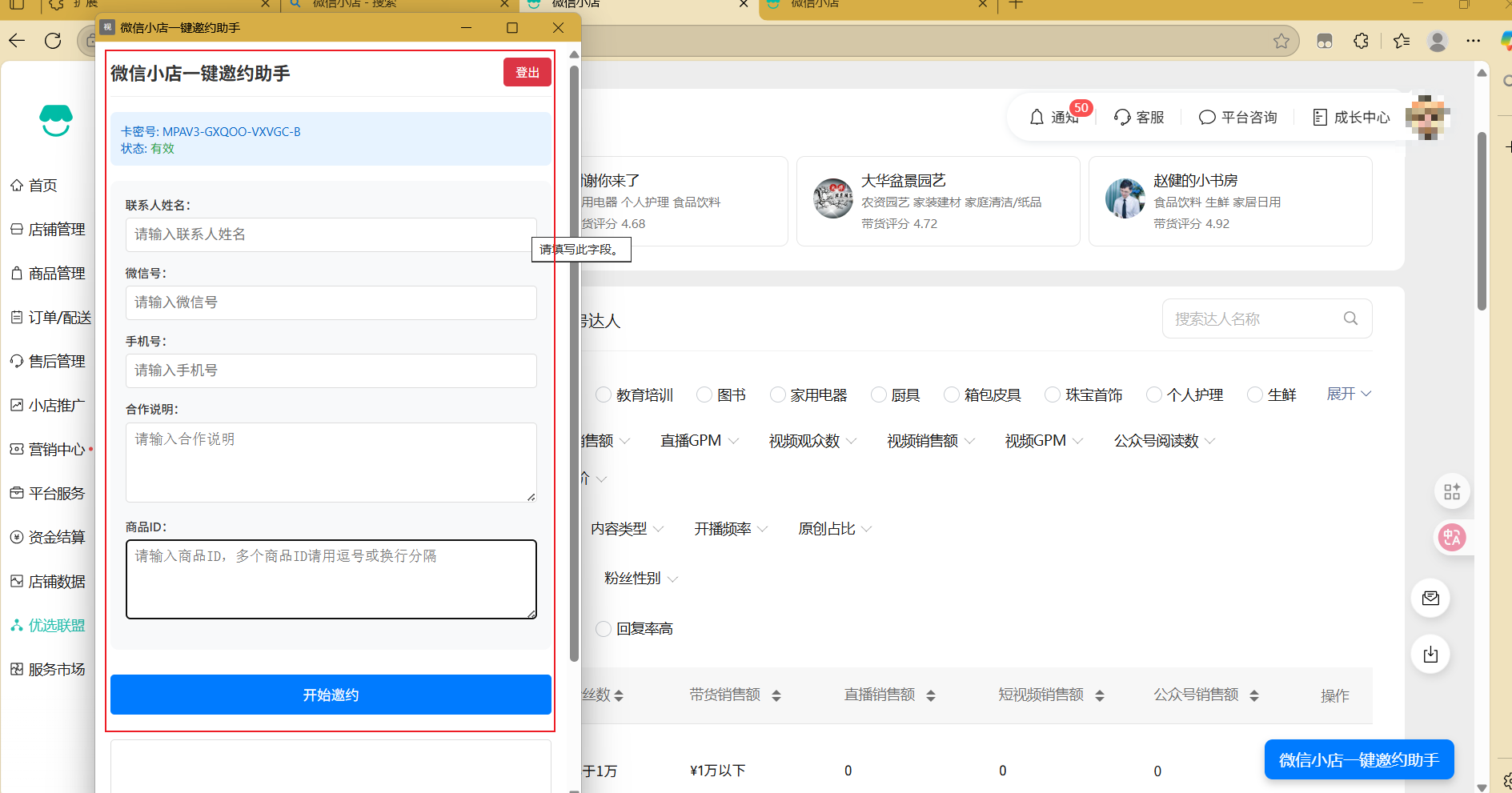This screenshot has width=1512, height=793.
Task: Open 赵健的小书房 creator card
Action: (x=1230, y=201)
